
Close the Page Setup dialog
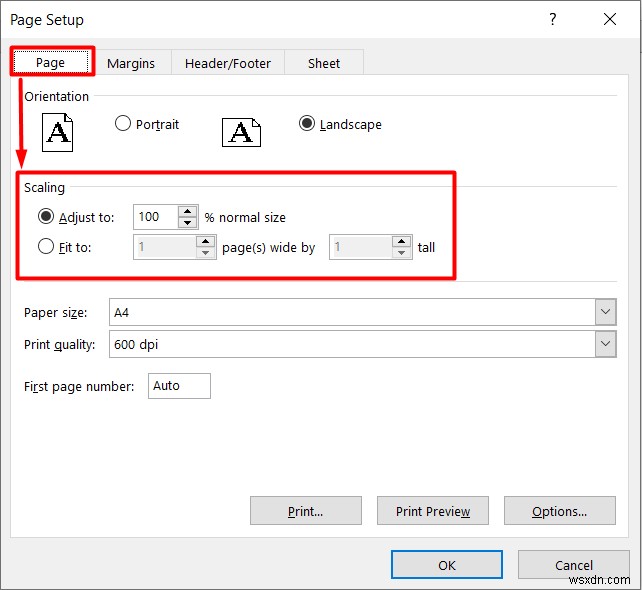pyautogui.click(x=610, y=19)
